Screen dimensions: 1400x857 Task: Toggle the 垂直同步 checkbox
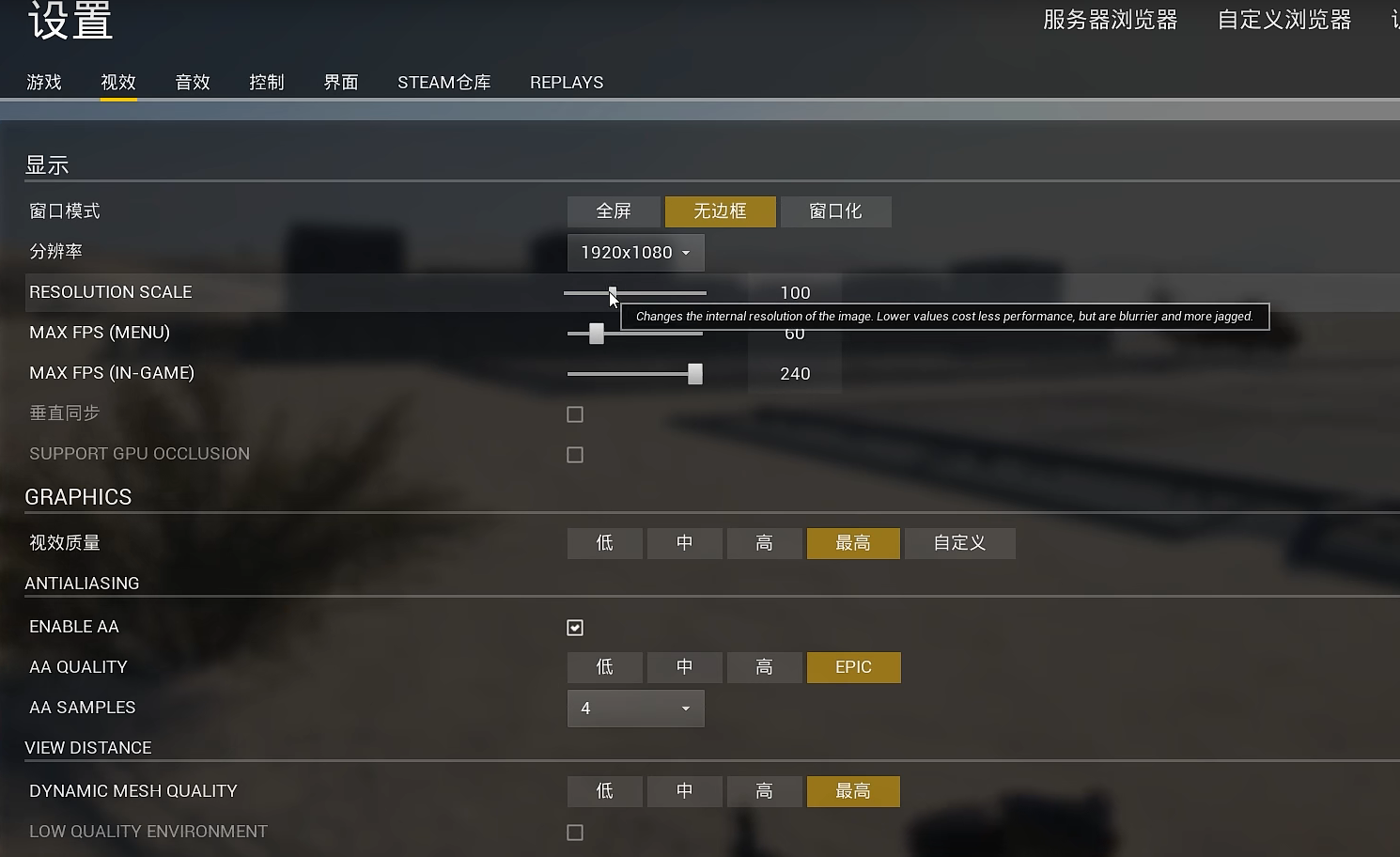tap(575, 414)
